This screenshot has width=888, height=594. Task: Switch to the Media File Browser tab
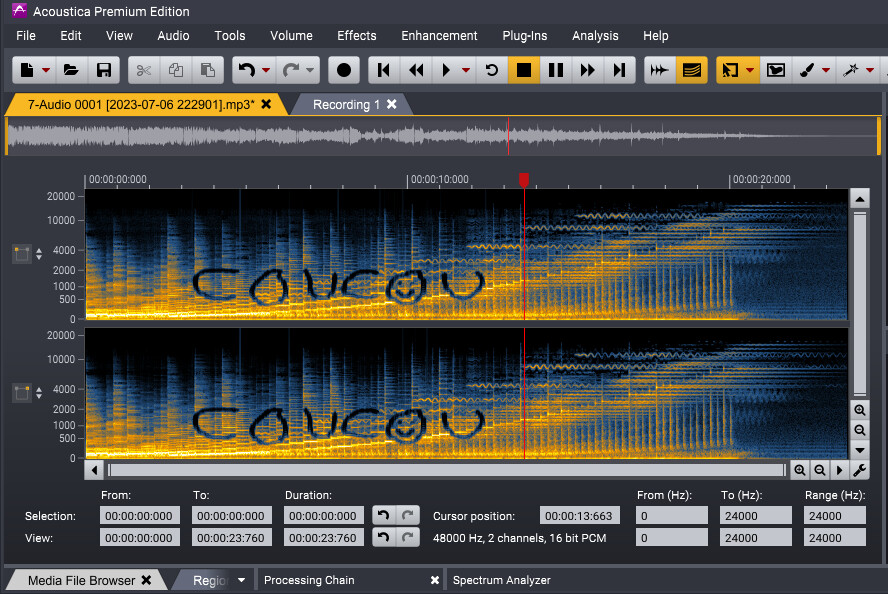(82, 580)
